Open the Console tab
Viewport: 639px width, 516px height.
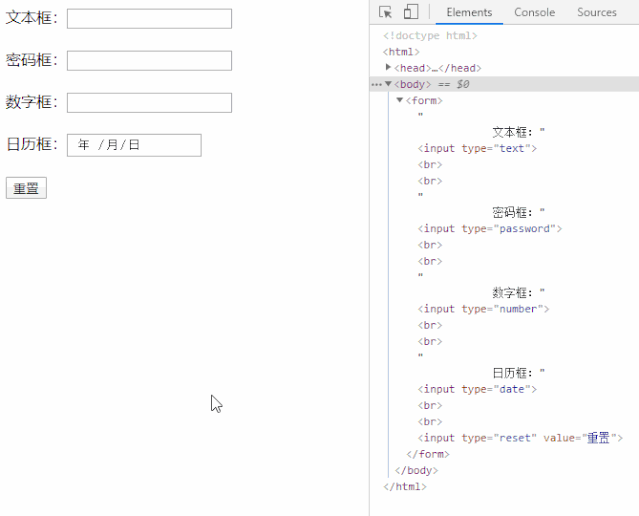tap(534, 12)
